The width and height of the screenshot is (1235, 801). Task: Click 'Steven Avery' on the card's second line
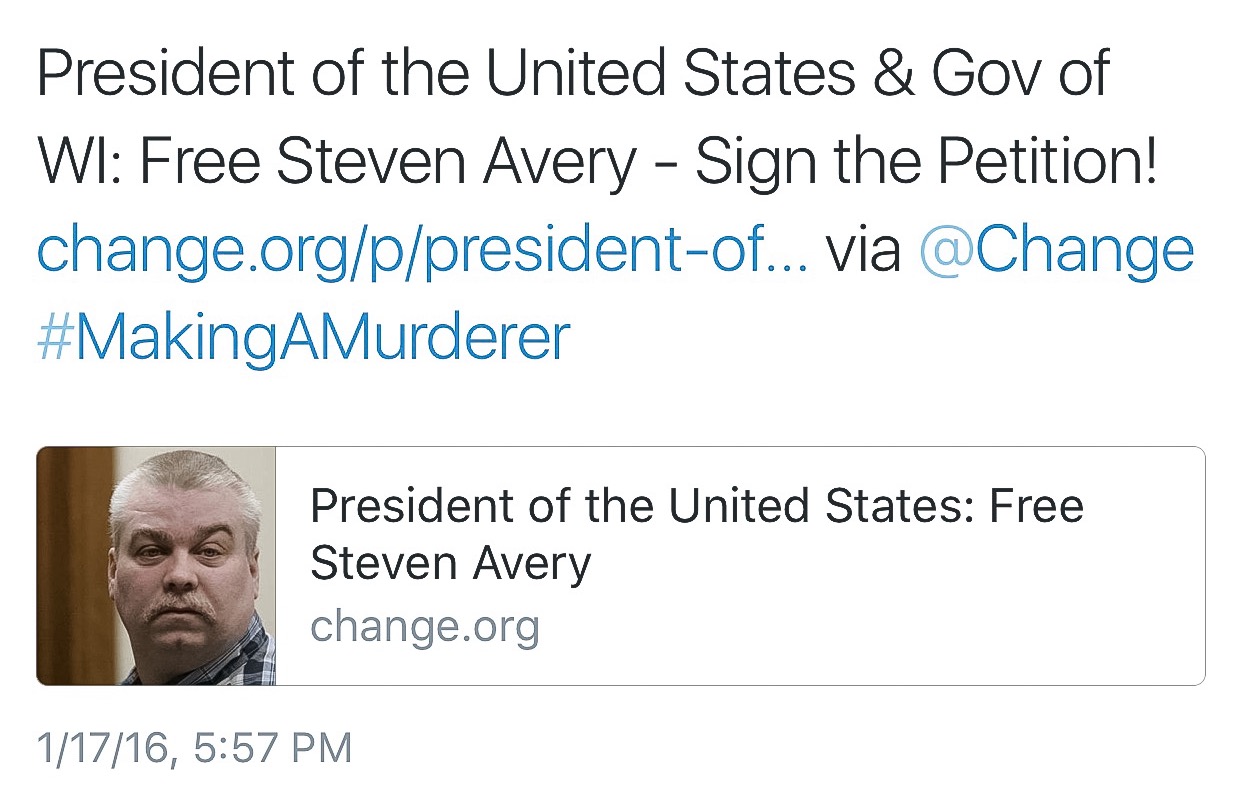450,564
